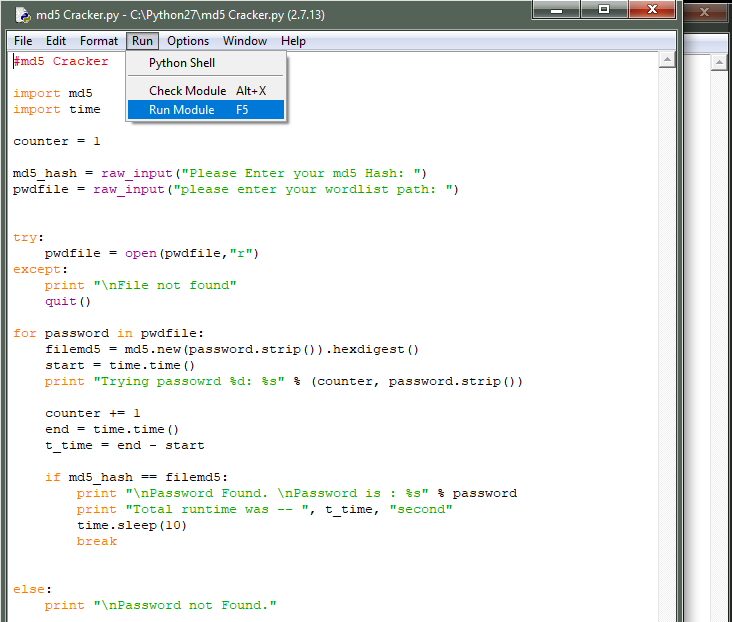Click the 'please enter your wordlist path' string
Screen dimensions: 732x622
[x=312, y=190]
